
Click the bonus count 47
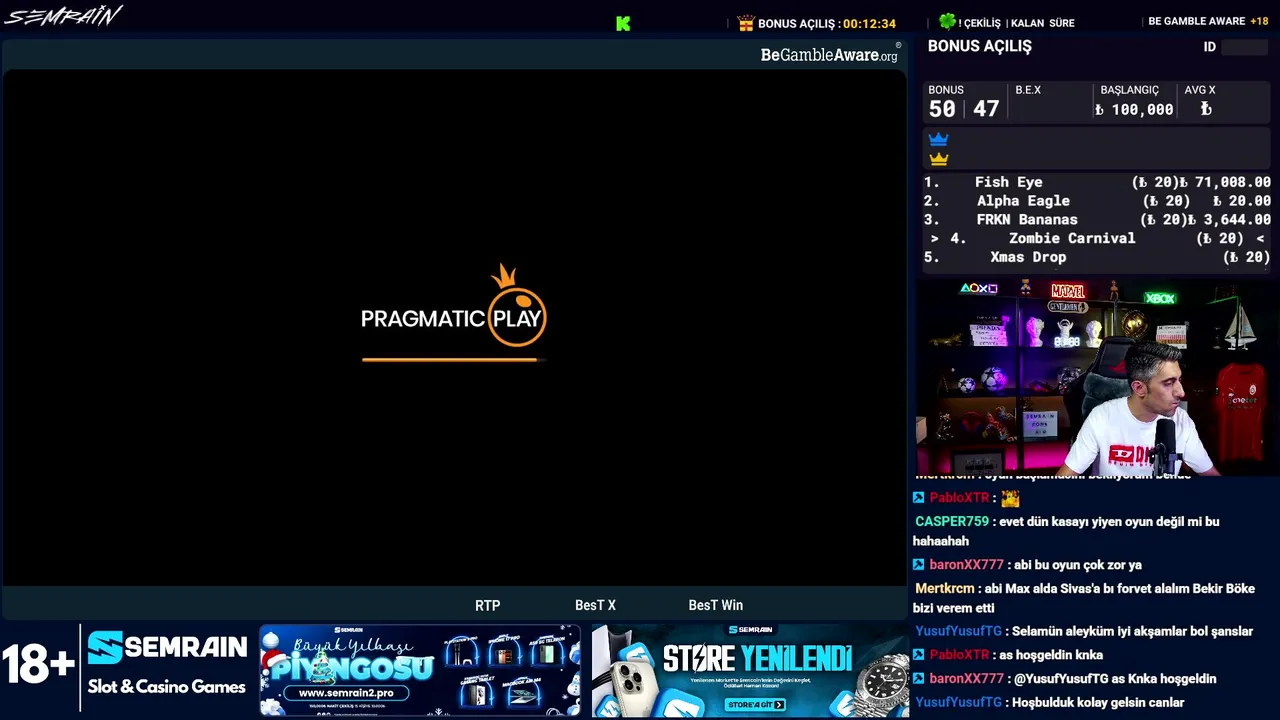pos(986,109)
